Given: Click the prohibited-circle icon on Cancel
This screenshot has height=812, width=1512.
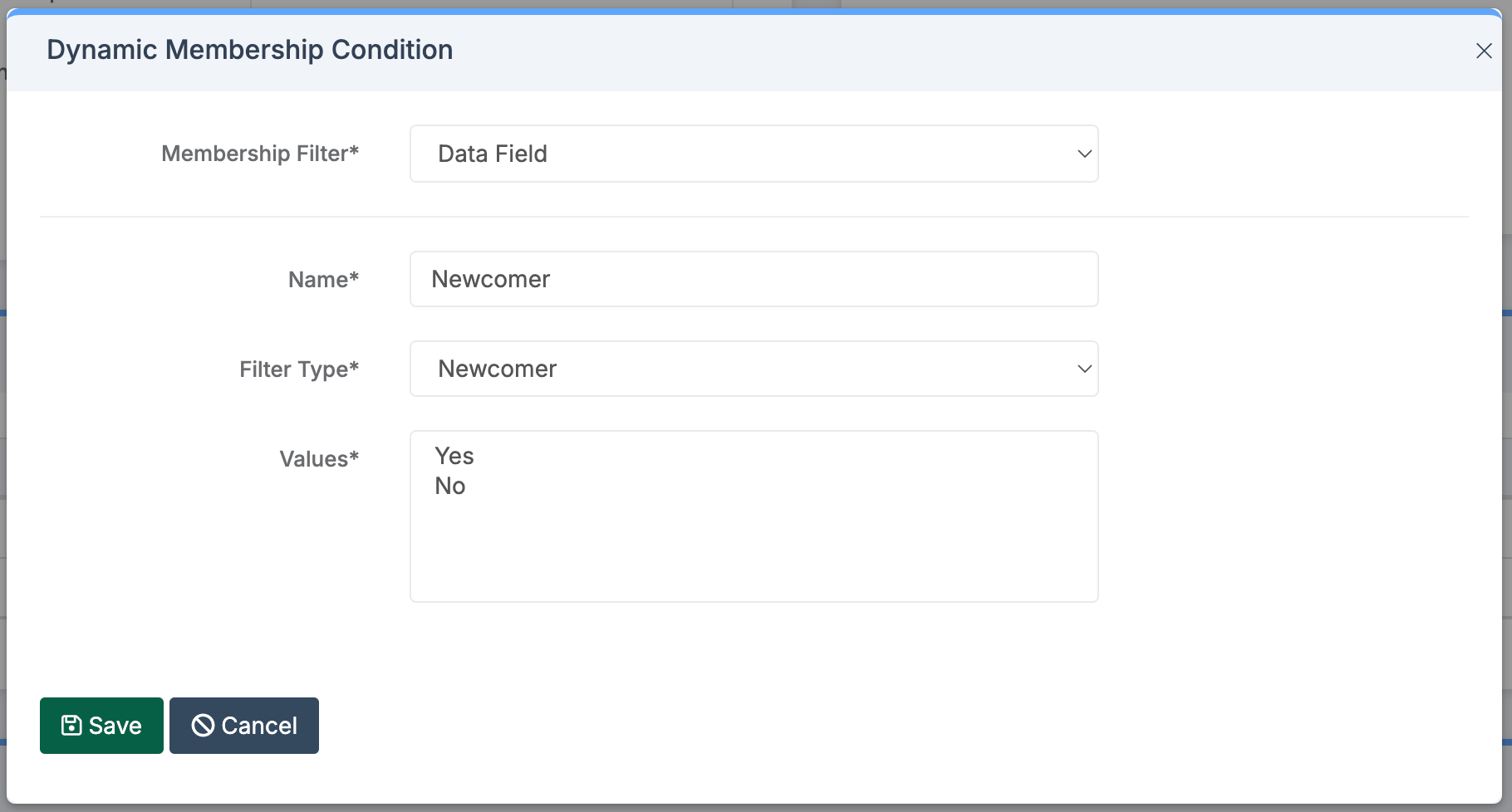Looking at the screenshot, I should point(203,726).
